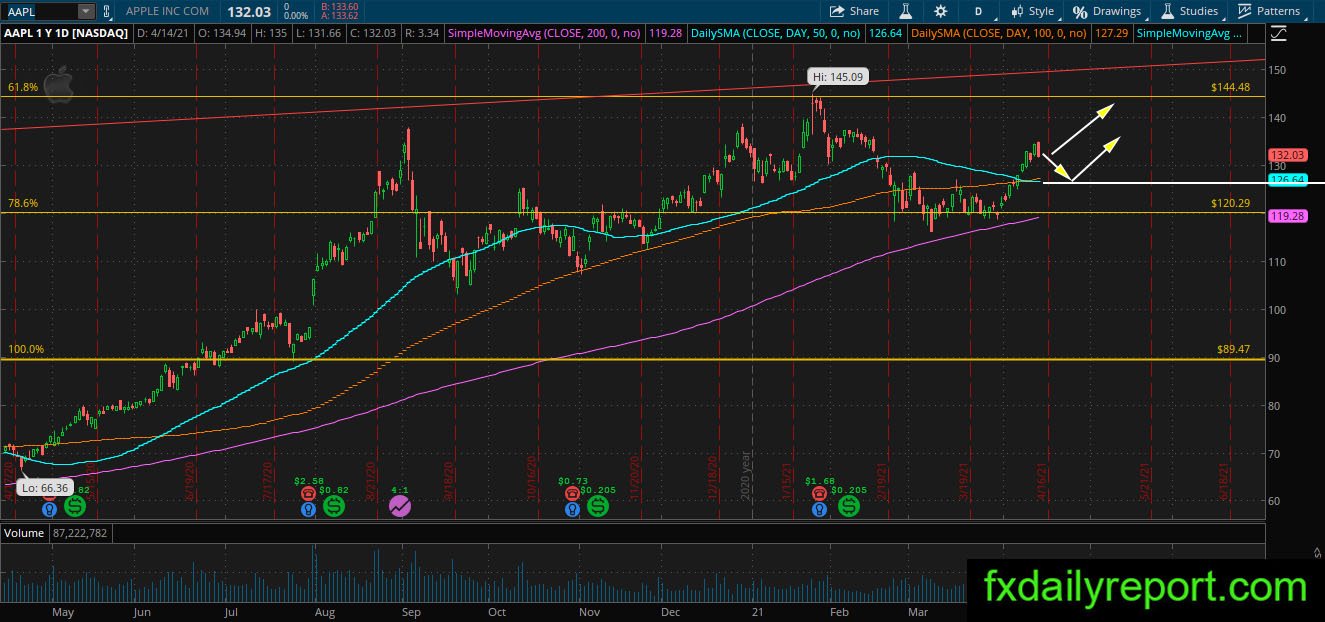
Task: Click the small icon right of the symbol dropdown
Action: (x=107, y=11)
